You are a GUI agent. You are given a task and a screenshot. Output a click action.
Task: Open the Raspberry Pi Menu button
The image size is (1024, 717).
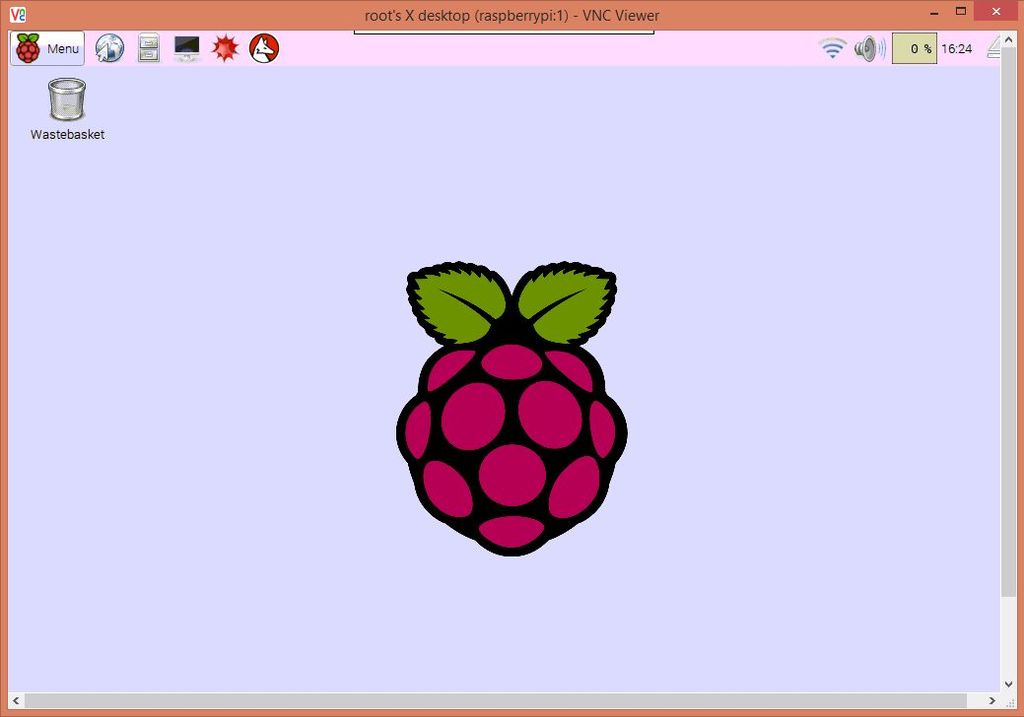(x=47, y=48)
